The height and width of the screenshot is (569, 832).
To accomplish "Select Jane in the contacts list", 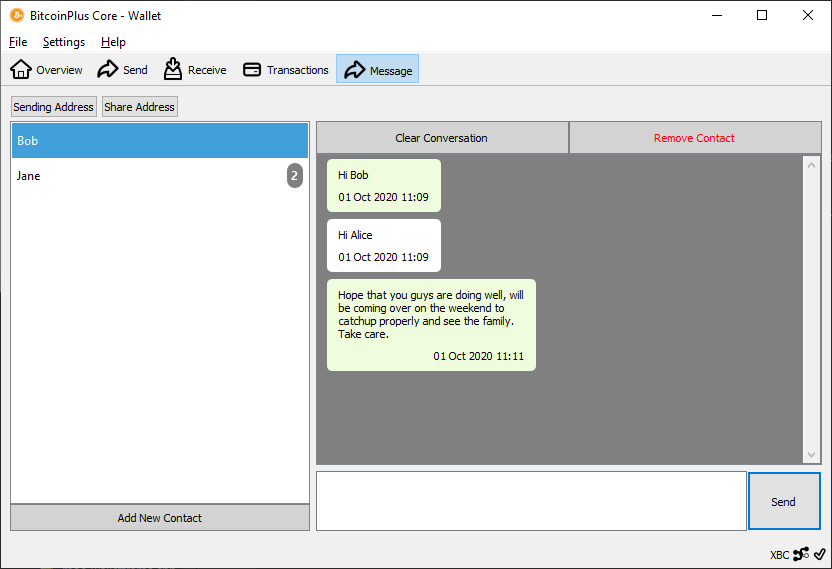I will click(x=160, y=176).
